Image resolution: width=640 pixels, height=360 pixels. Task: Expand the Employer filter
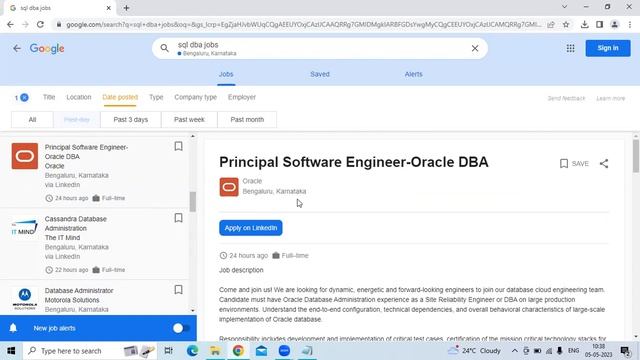pyautogui.click(x=242, y=97)
